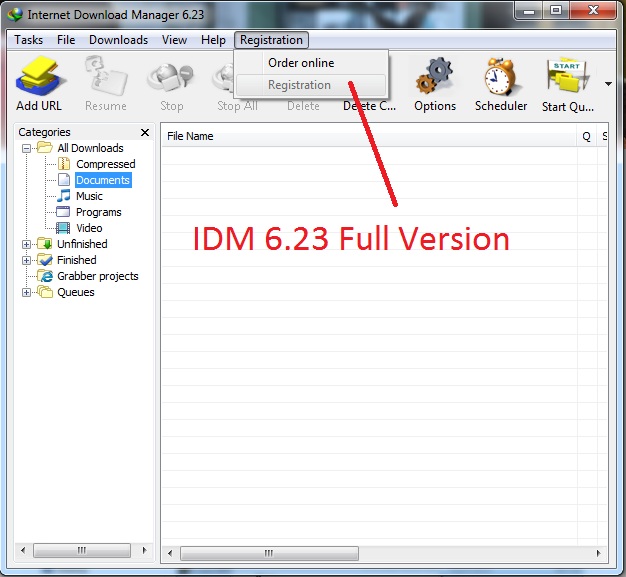The image size is (626, 577).
Task: Select the Finished category label
Action: click(x=77, y=260)
